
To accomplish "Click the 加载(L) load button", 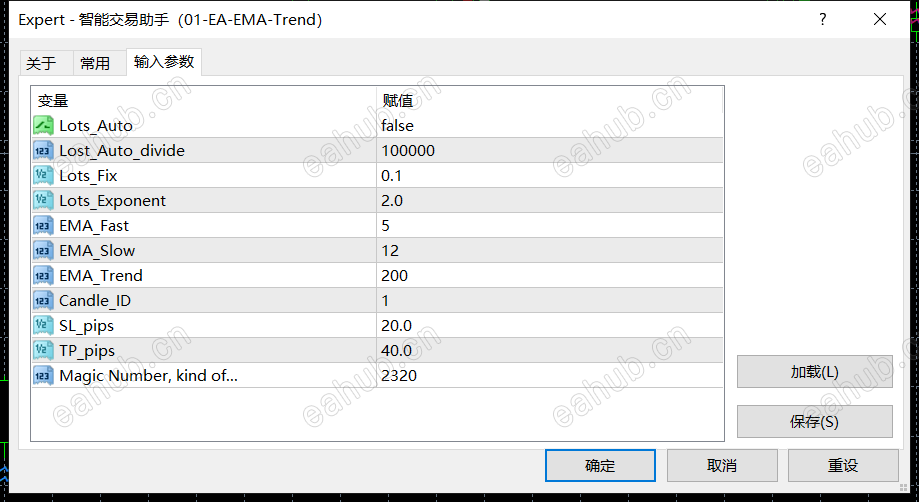I will [x=815, y=371].
